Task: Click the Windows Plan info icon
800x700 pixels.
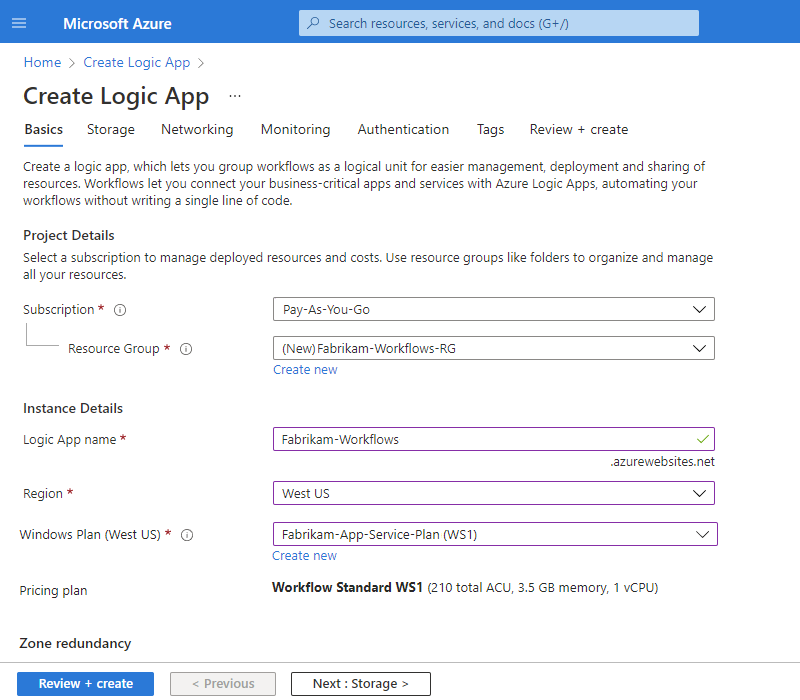Action: click(187, 534)
